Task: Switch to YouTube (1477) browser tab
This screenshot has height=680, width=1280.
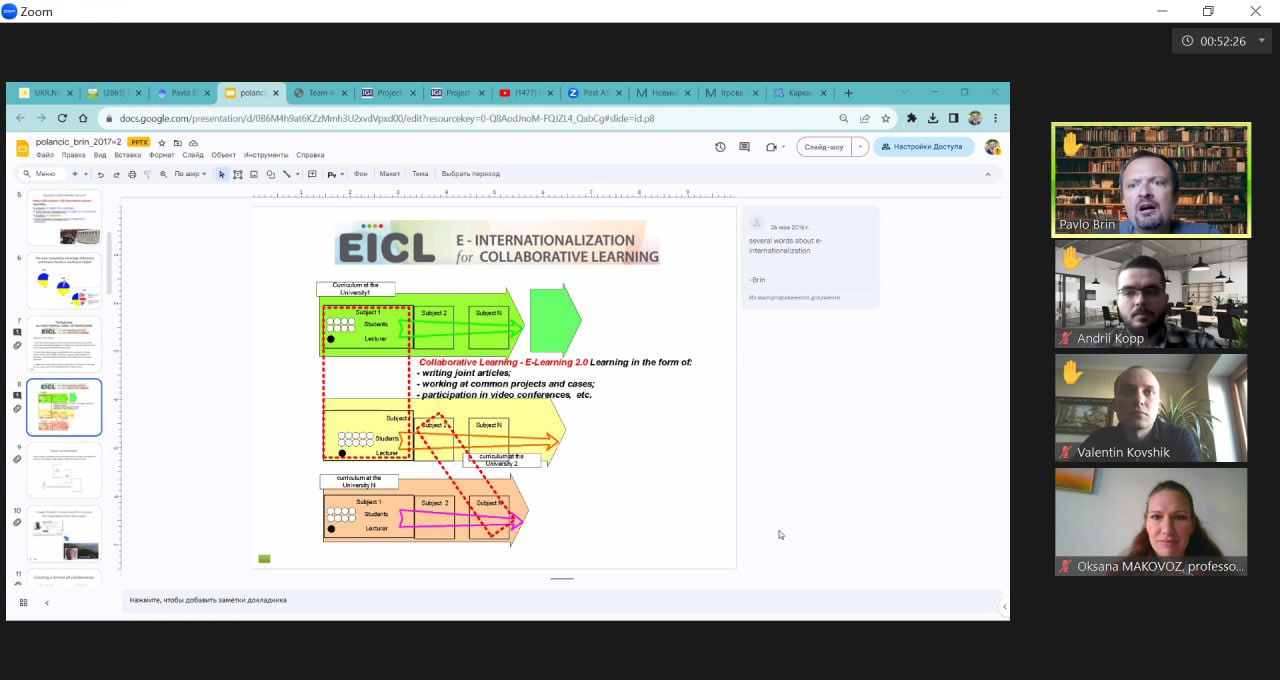Action: pyautogui.click(x=525, y=93)
